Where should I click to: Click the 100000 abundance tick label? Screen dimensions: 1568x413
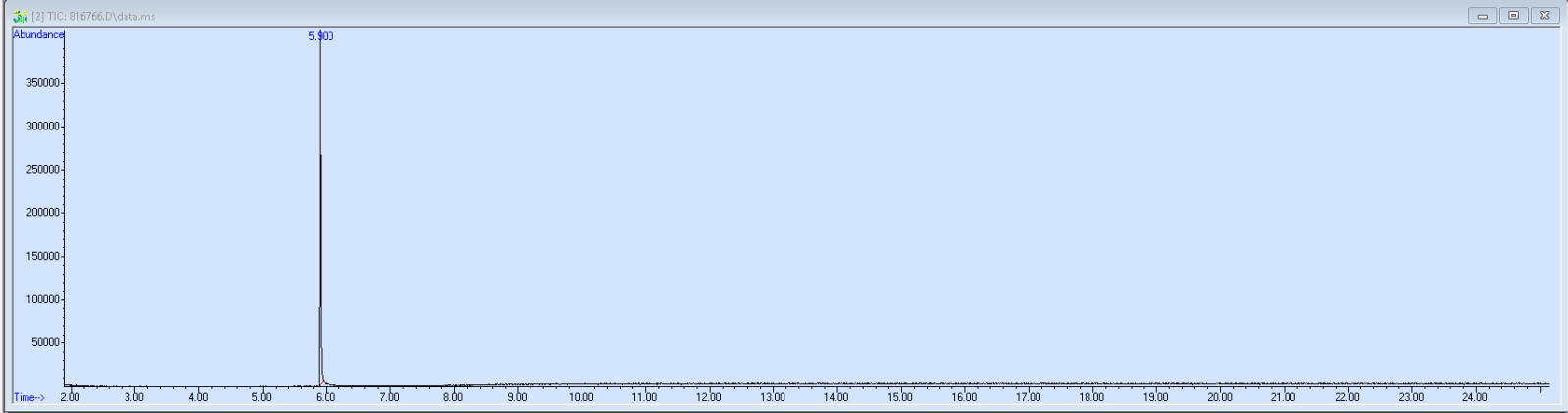[x=43, y=299]
